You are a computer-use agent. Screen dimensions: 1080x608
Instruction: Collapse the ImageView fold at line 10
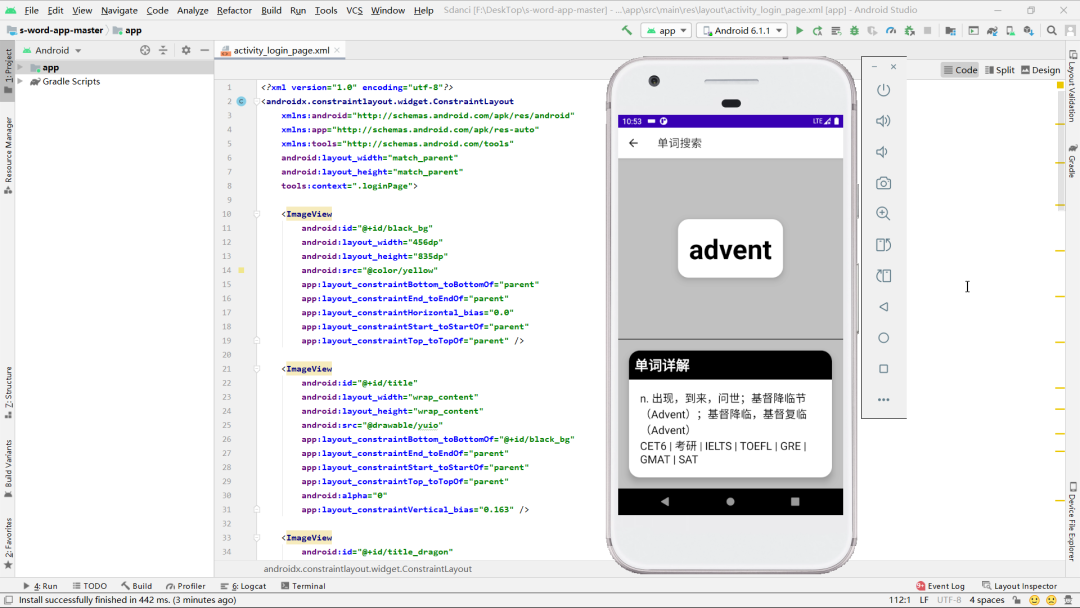[x=257, y=214]
